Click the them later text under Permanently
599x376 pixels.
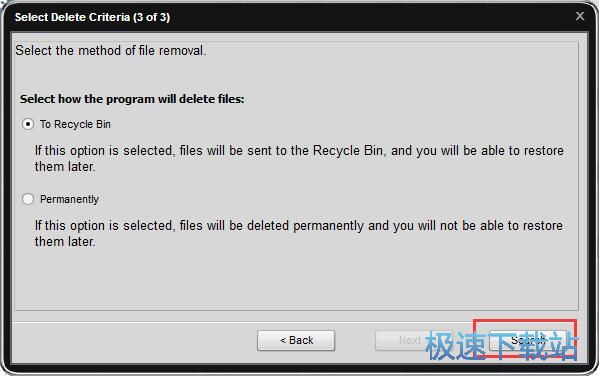click(65, 241)
